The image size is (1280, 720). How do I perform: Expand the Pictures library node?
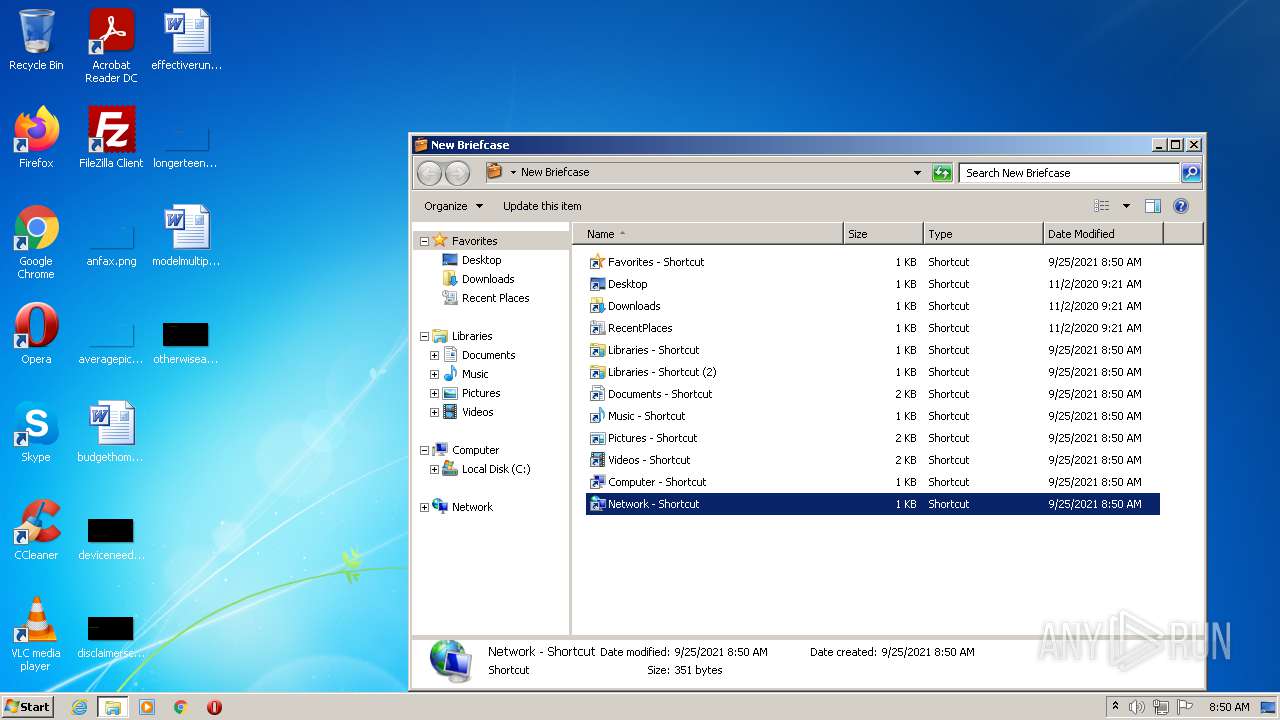434,393
